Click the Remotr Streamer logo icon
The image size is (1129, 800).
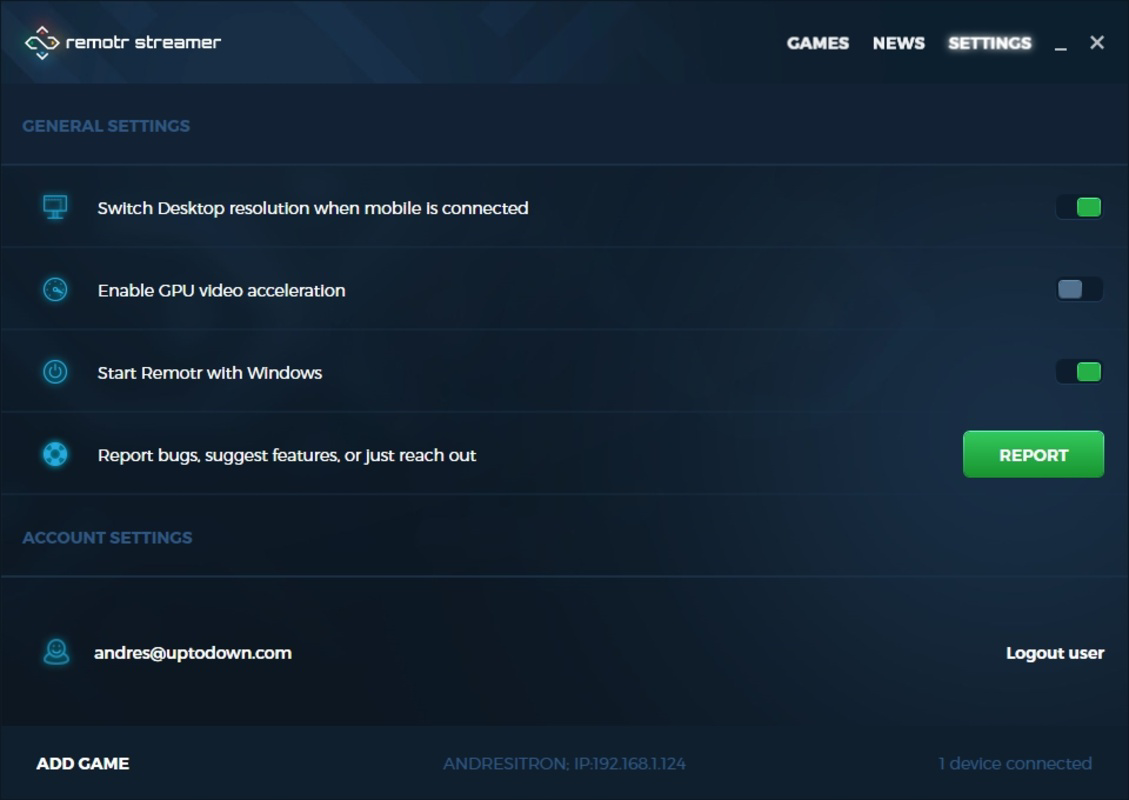(42, 43)
